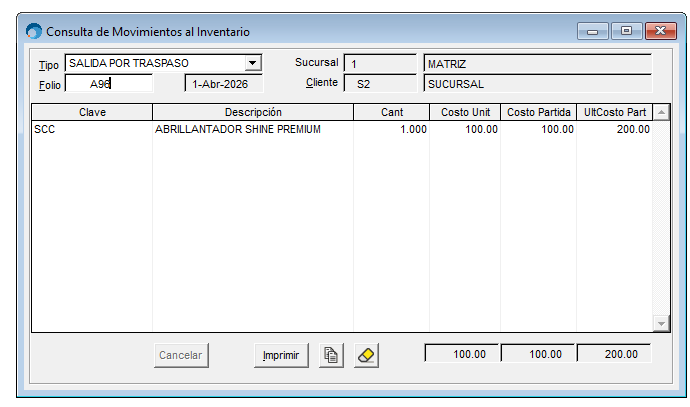Click the 200.00 UltCosto Part cell in row
Image resolution: width=690 pixels, height=407 pixels.
(615, 129)
